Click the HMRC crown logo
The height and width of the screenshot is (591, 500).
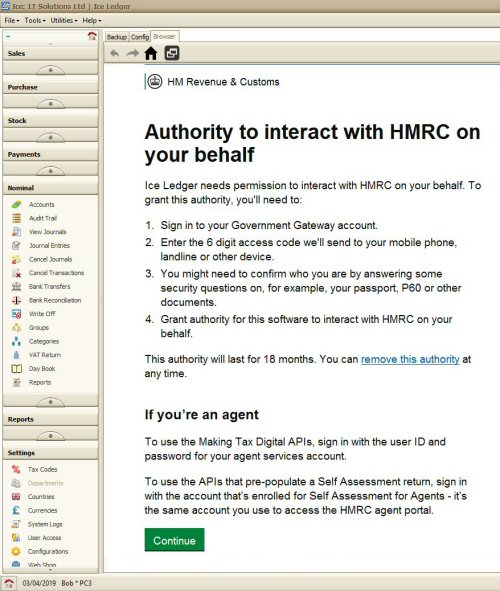[154, 81]
